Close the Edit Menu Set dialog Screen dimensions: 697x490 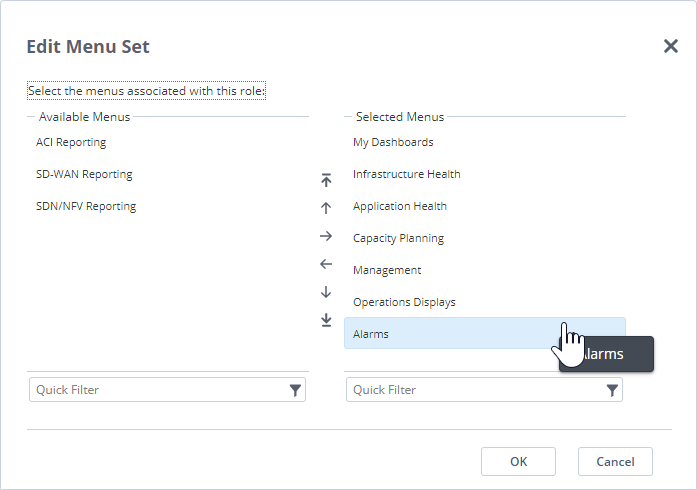pos(671,46)
